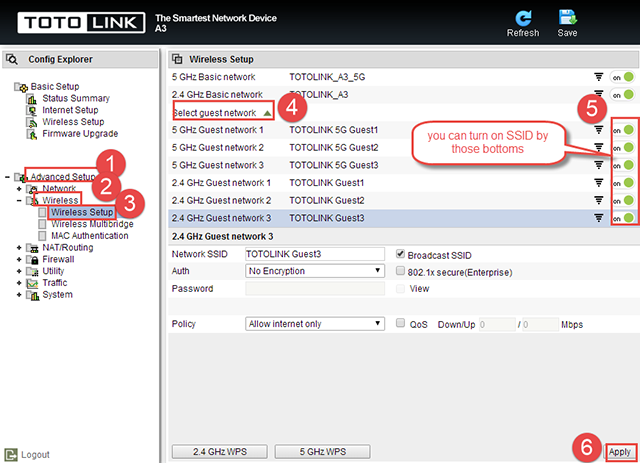This screenshot has width=640, height=463.
Task: Expand the NAT/Routing tree node
Action: [x=19, y=248]
